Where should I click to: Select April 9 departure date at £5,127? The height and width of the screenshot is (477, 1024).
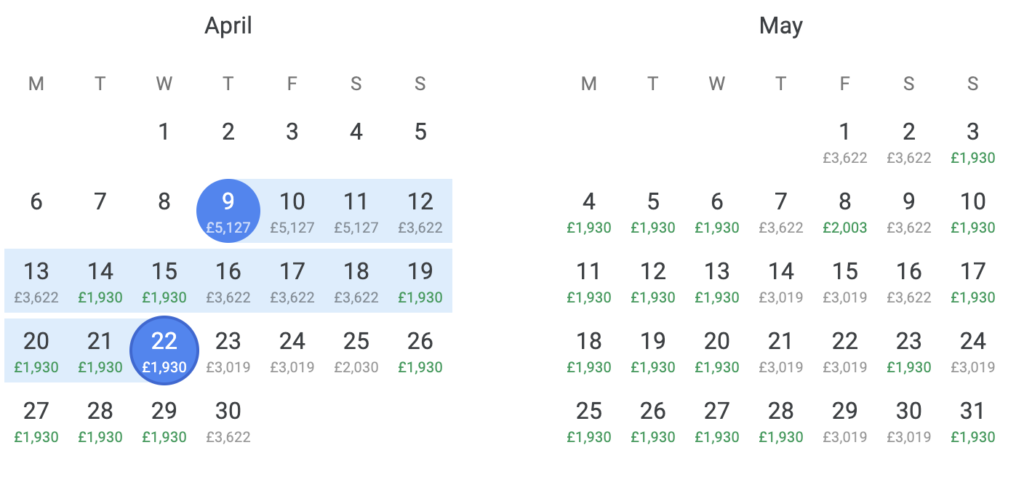click(228, 211)
